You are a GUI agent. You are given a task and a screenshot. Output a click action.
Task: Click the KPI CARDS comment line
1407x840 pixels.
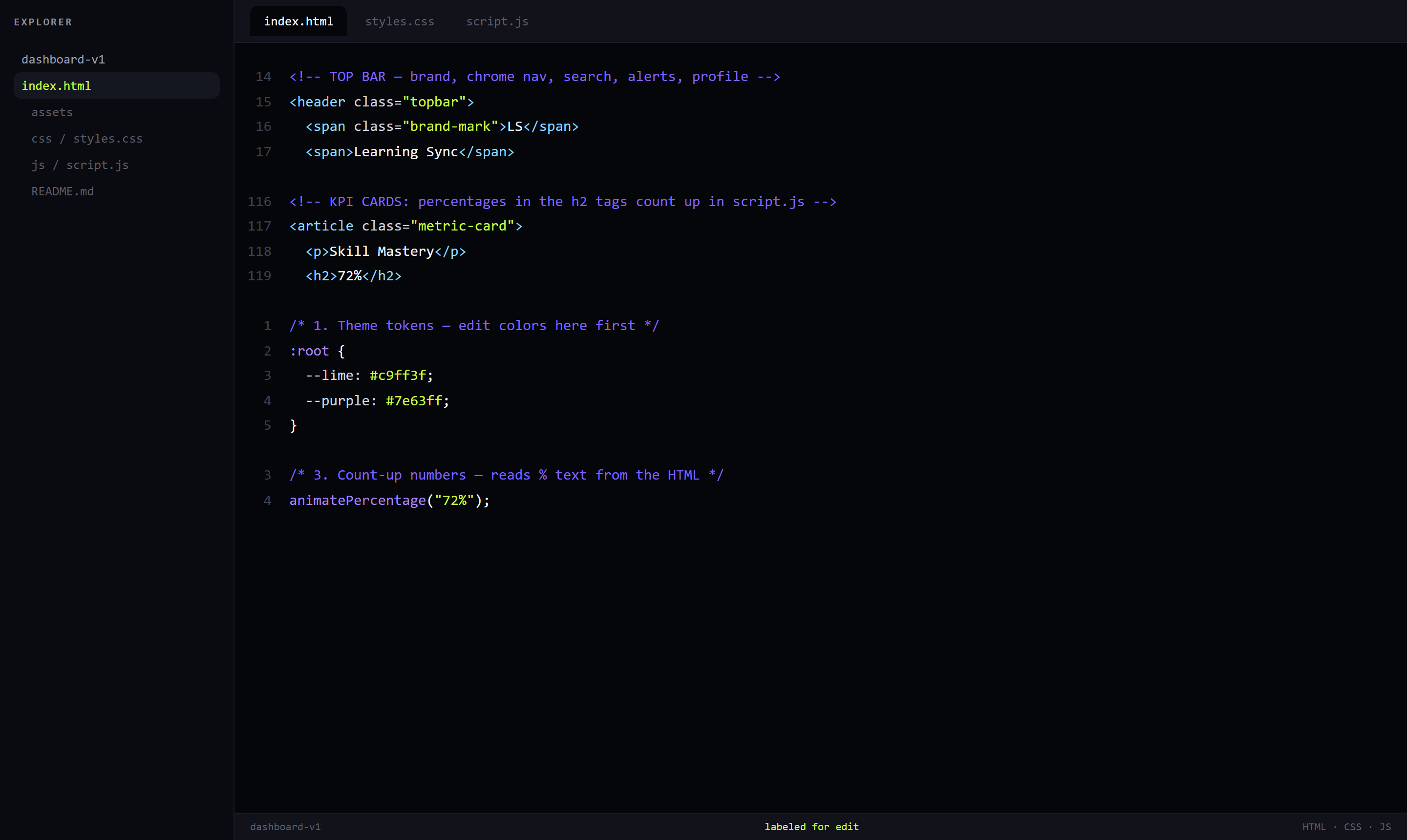click(x=563, y=202)
